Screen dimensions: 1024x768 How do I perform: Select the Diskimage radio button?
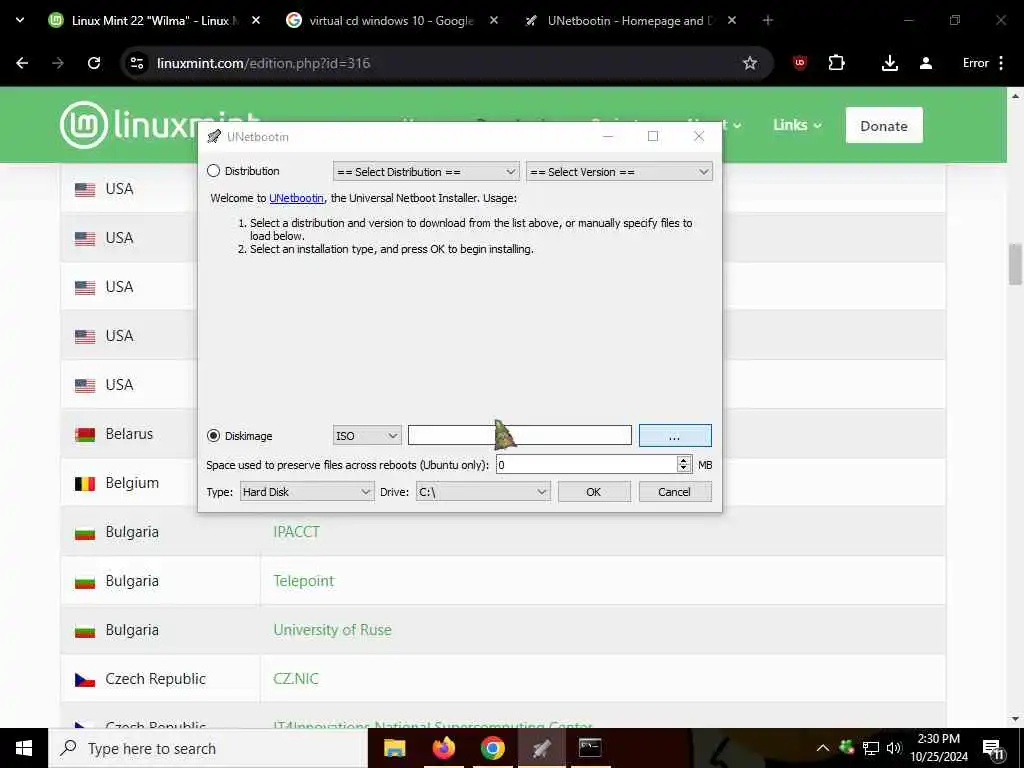point(214,436)
